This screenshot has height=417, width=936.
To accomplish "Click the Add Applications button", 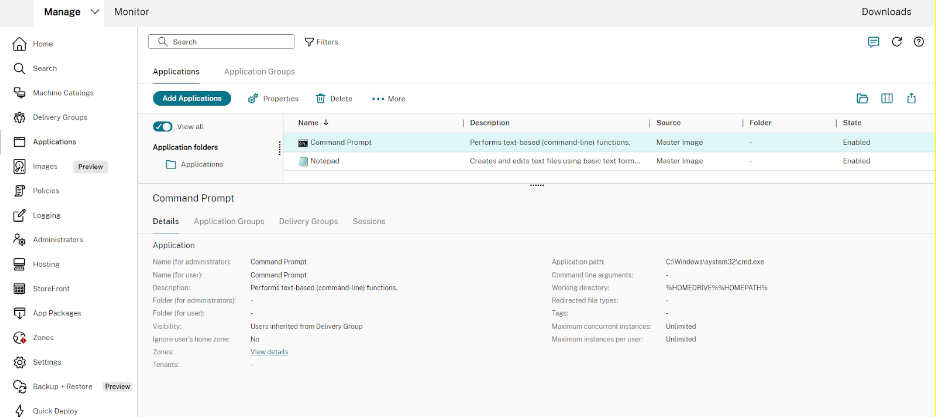I will point(192,98).
